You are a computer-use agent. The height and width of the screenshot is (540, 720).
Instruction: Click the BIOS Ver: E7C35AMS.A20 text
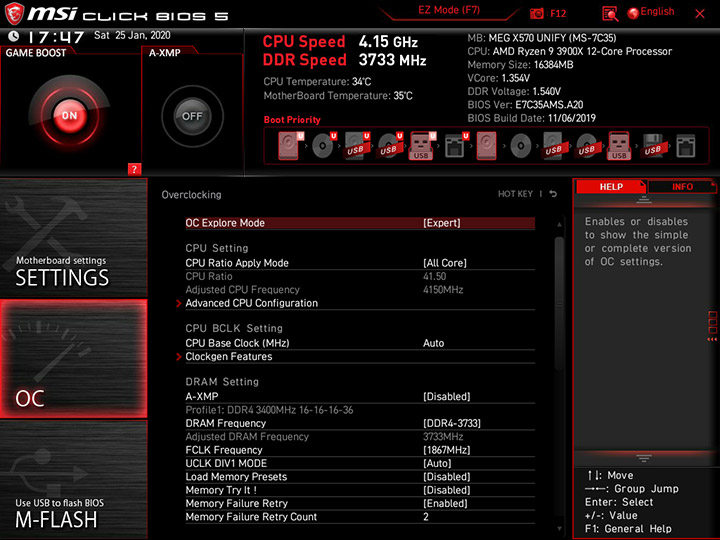(x=525, y=105)
